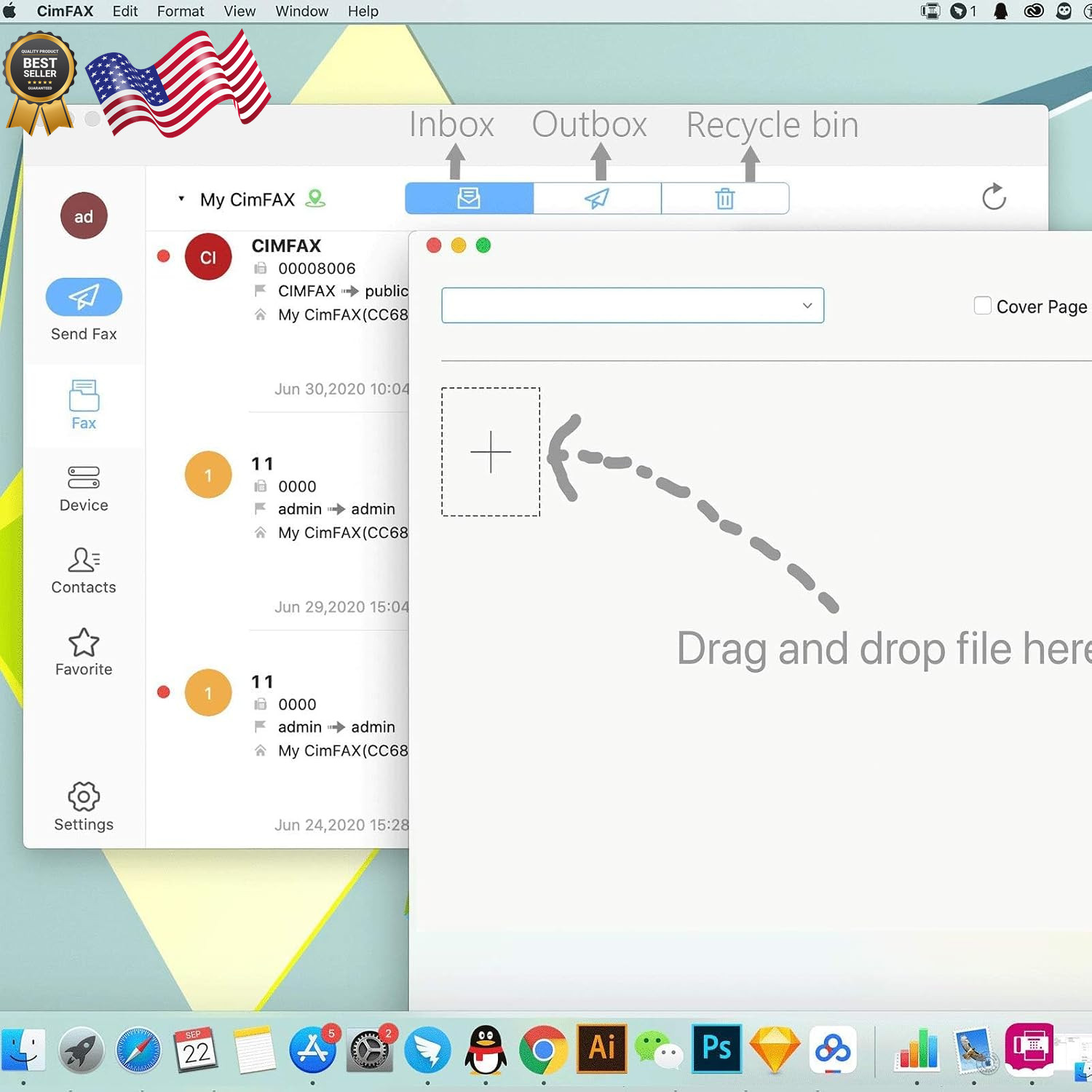Open the pink CimFAX app in the Dock
This screenshot has height=1092, width=1092.
(x=1029, y=1048)
